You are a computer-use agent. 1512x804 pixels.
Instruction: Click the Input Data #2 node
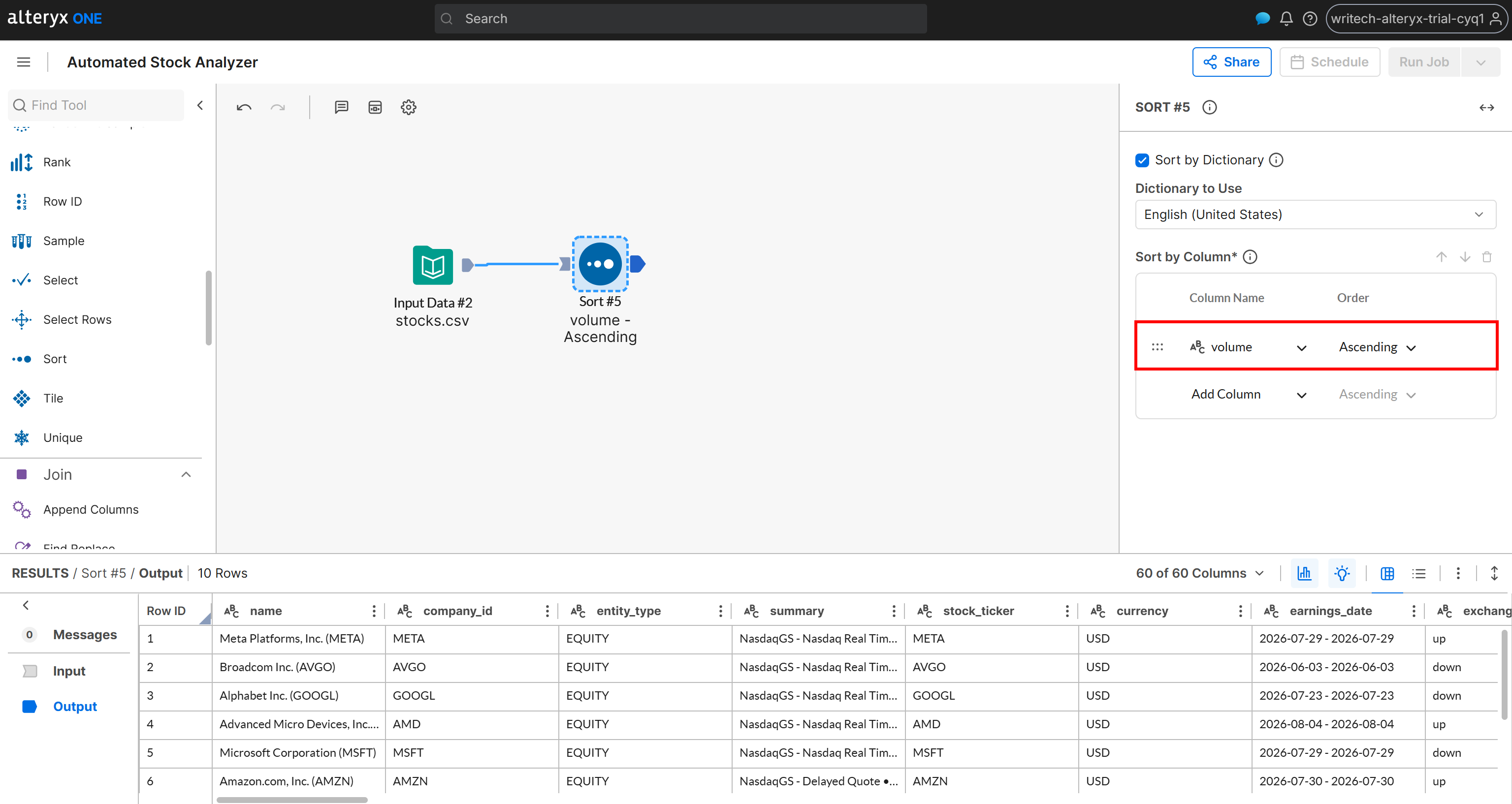tap(433, 266)
